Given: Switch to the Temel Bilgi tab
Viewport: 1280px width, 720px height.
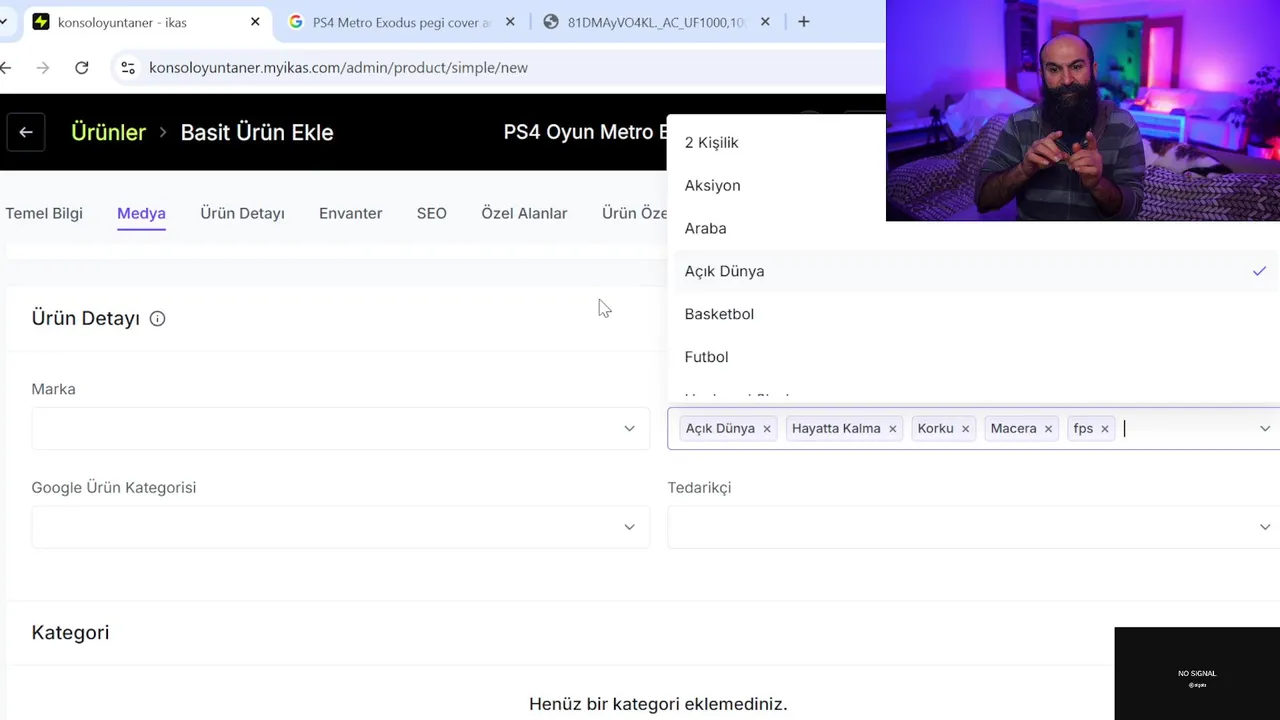Looking at the screenshot, I should click(x=44, y=213).
